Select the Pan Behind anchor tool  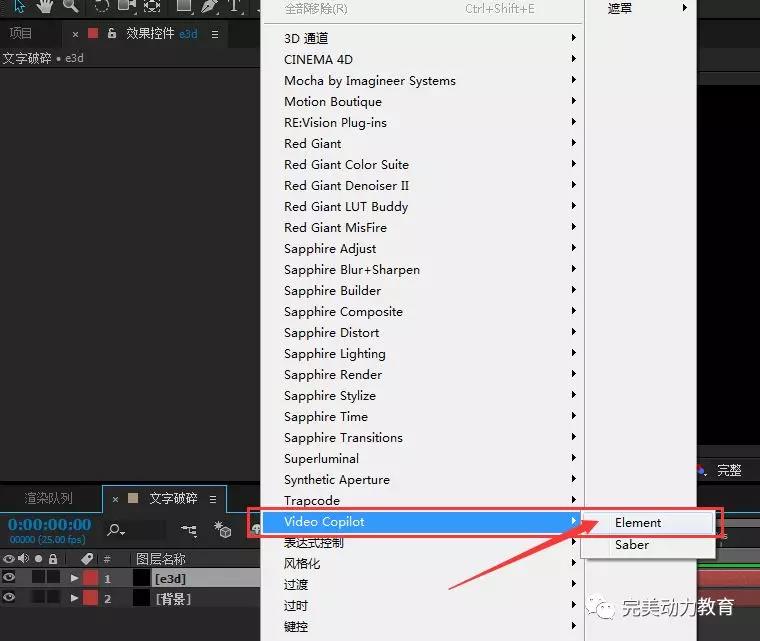pos(152,6)
